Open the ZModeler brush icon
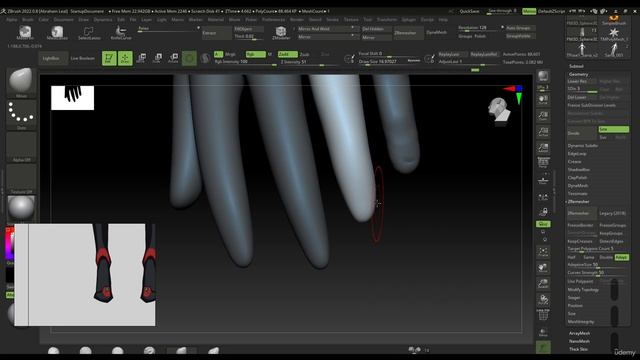 click(x=281, y=32)
